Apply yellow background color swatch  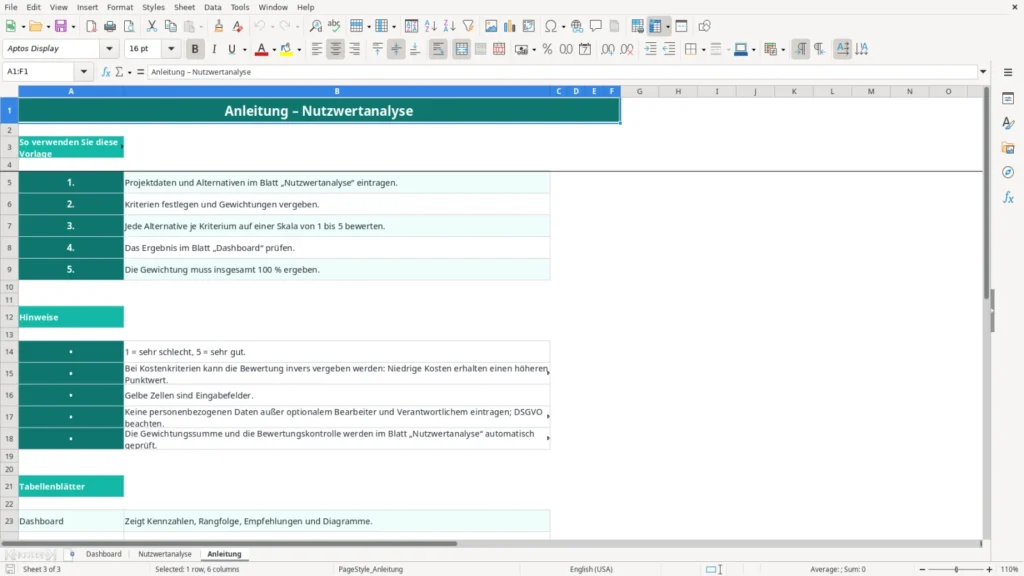pyautogui.click(x=286, y=49)
